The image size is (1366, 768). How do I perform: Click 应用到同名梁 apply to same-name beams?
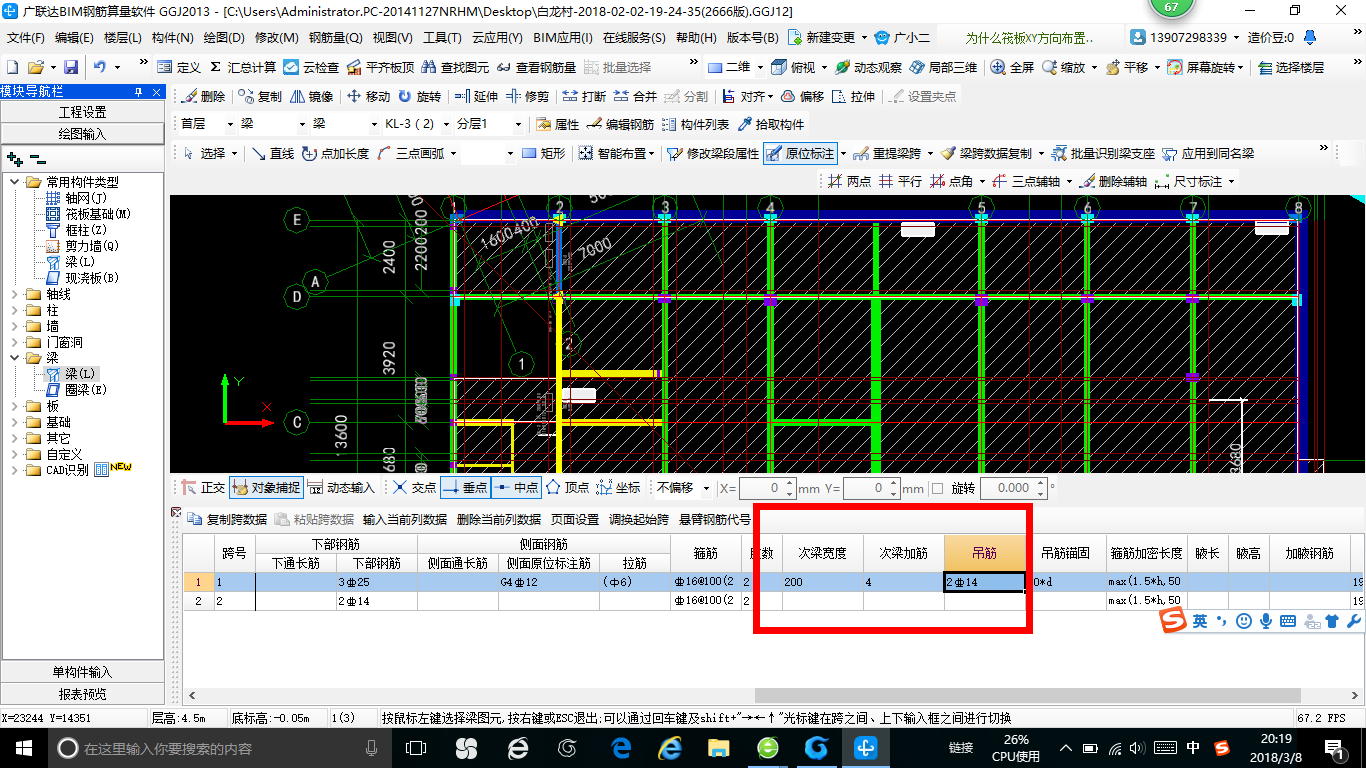(x=1209, y=154)
